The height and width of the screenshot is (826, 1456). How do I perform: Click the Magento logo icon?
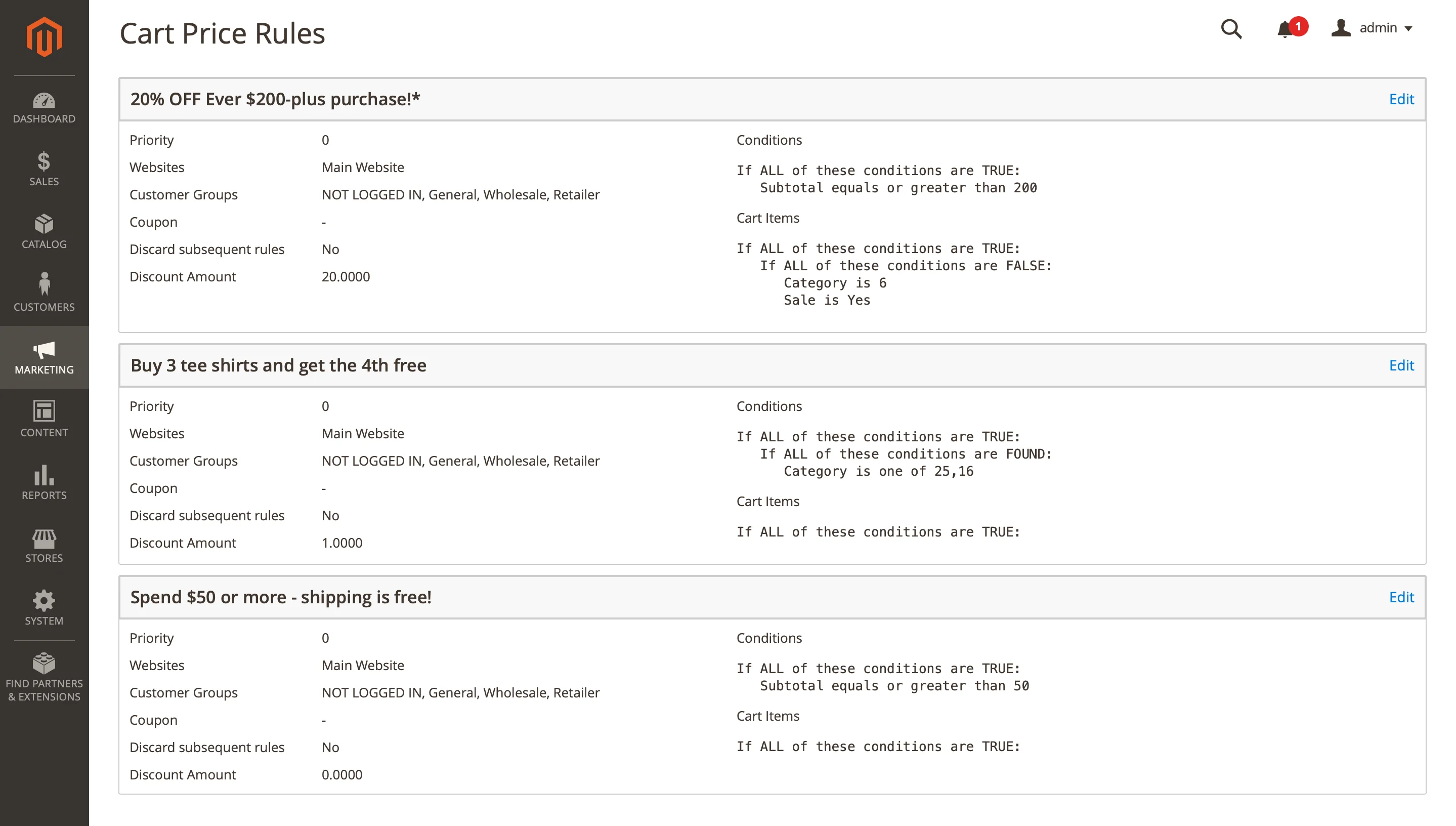coord(44,37)
